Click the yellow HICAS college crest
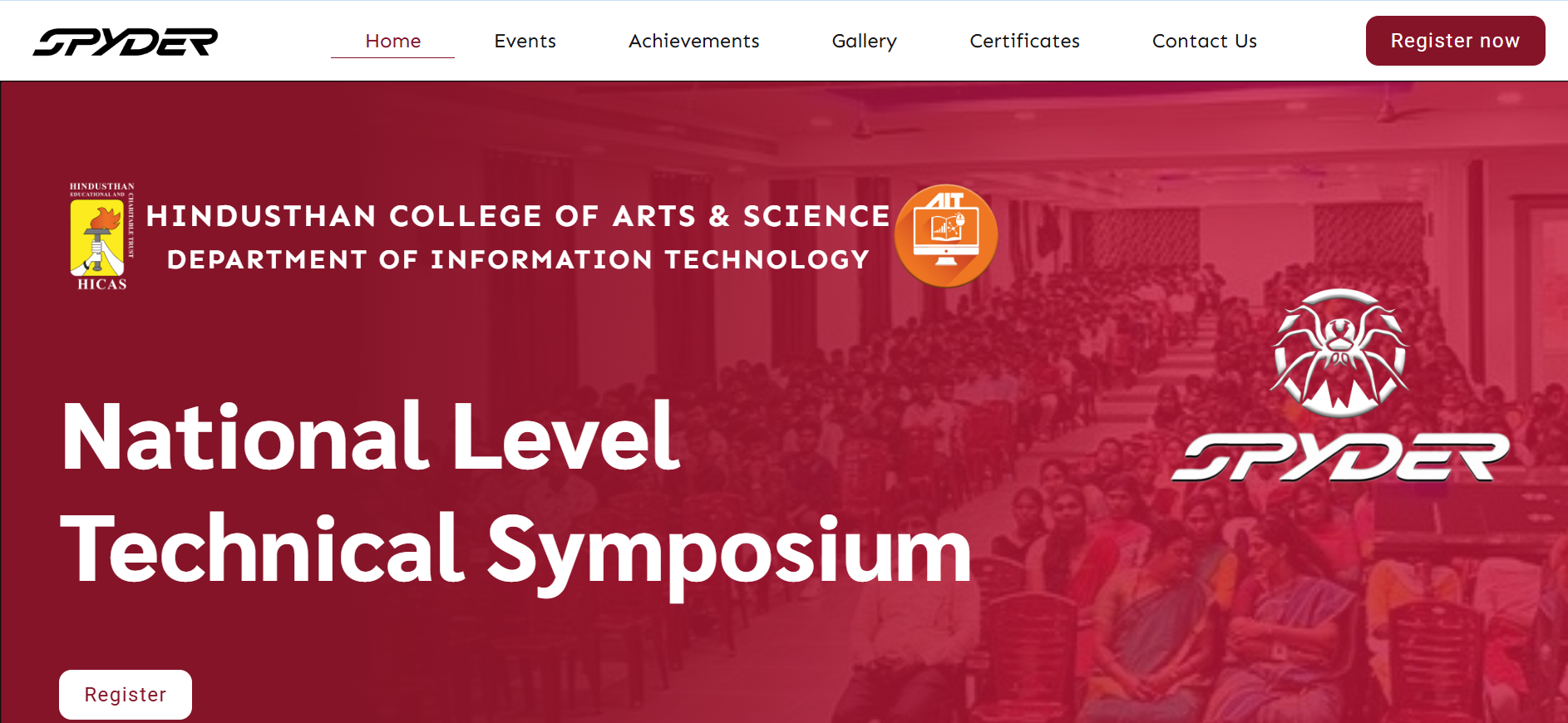Screen dimensions: 1568x723 click(x=97, y=238)
